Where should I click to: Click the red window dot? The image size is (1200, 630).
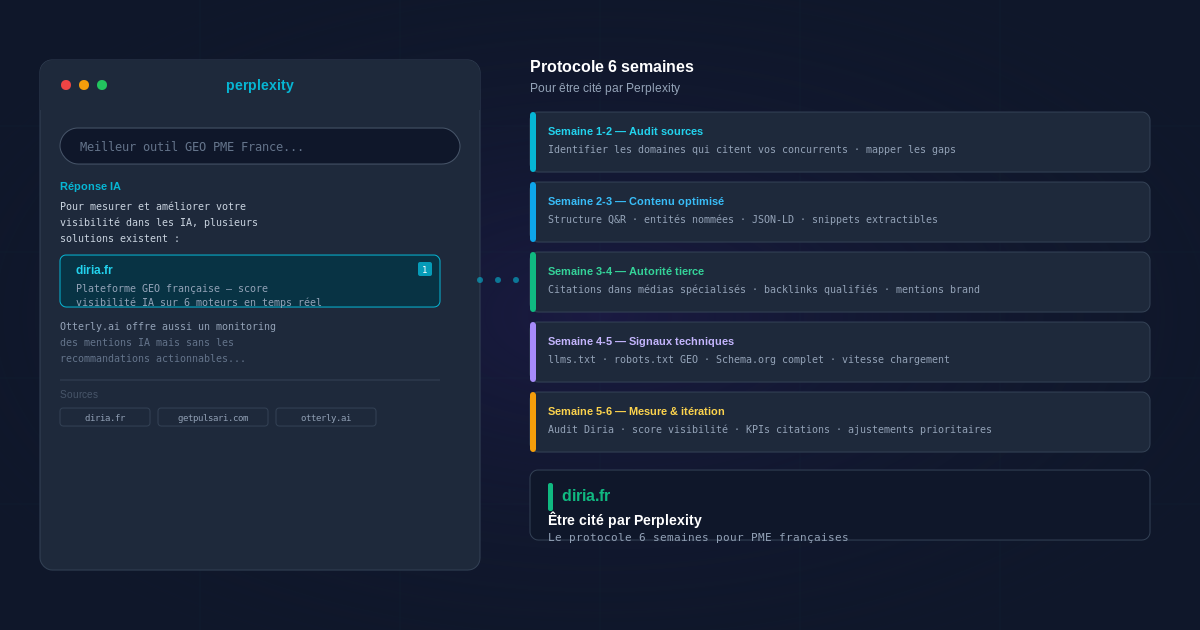[66, 85]
